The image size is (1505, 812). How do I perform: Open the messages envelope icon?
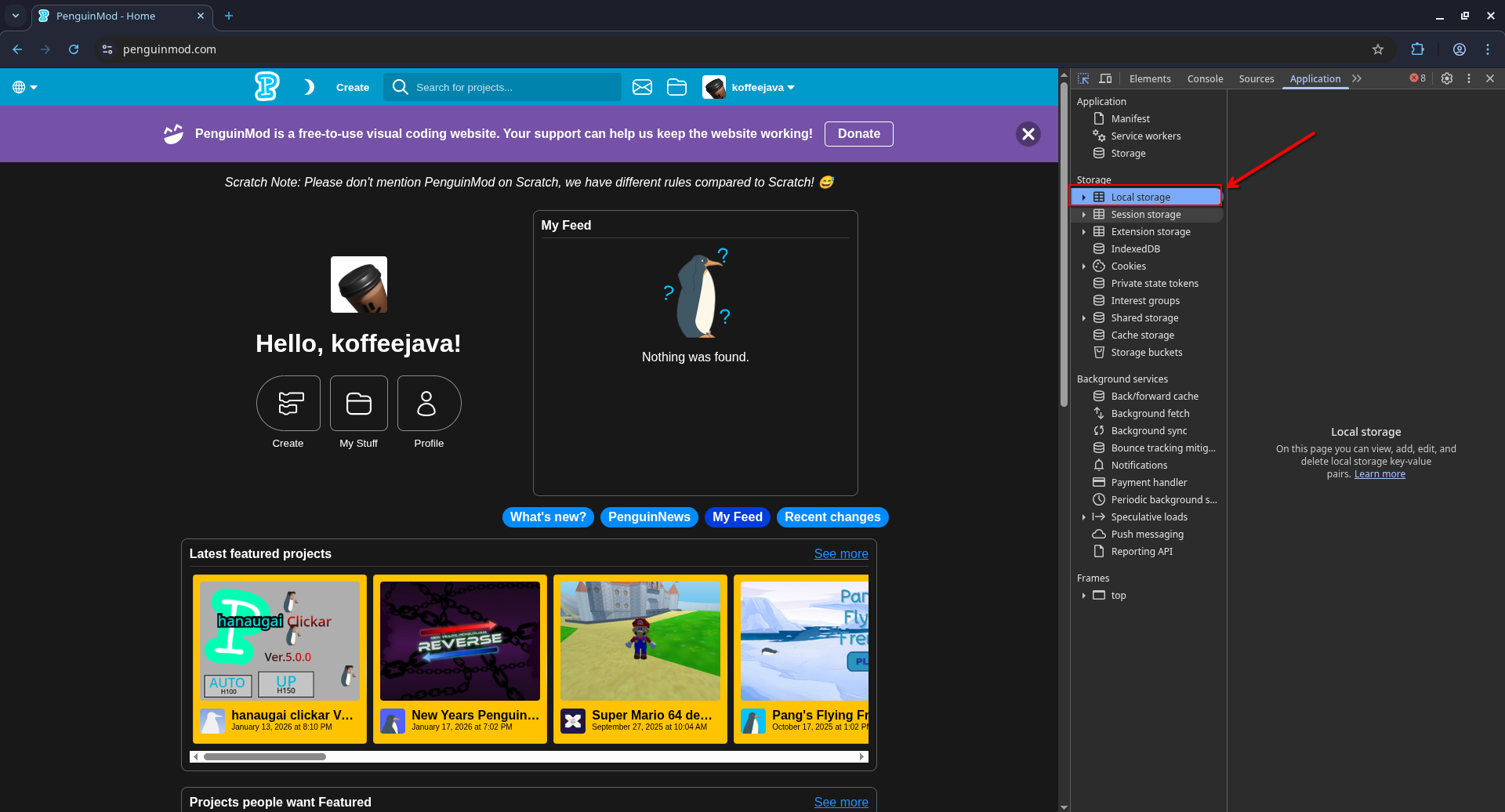click(x=642, y=87)
